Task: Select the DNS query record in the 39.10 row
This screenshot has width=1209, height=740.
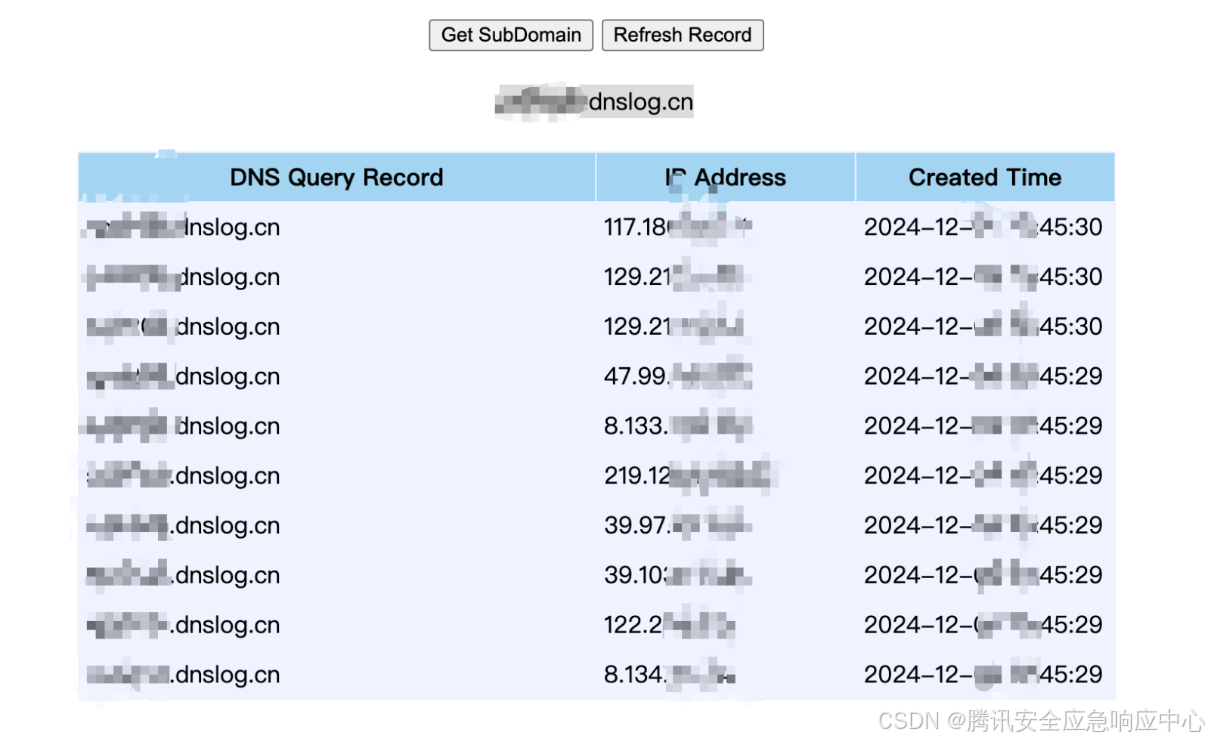Action: pos(183,575)
